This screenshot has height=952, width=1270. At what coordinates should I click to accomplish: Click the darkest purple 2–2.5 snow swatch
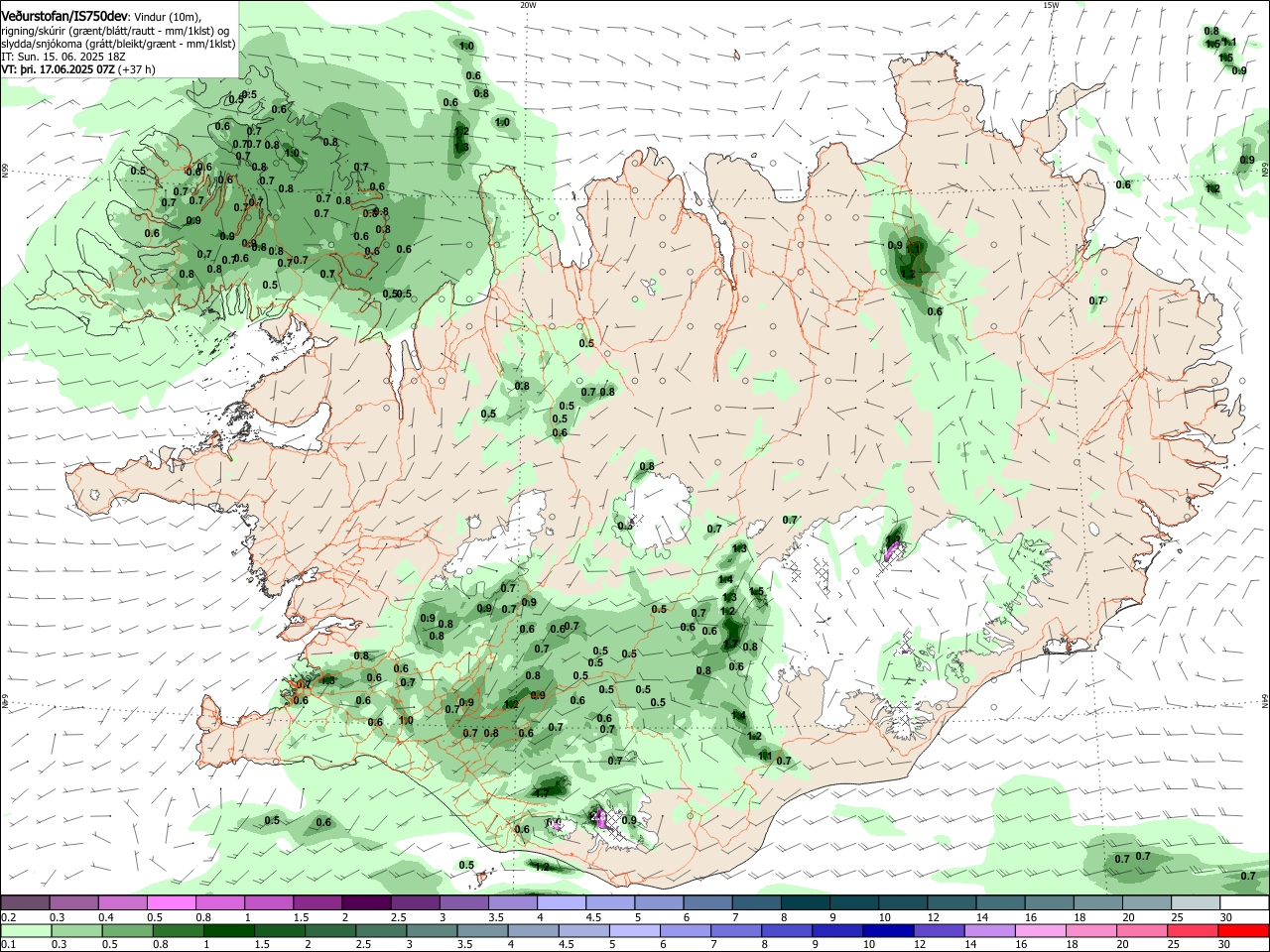pyautogui.click(x=366, y=902)
